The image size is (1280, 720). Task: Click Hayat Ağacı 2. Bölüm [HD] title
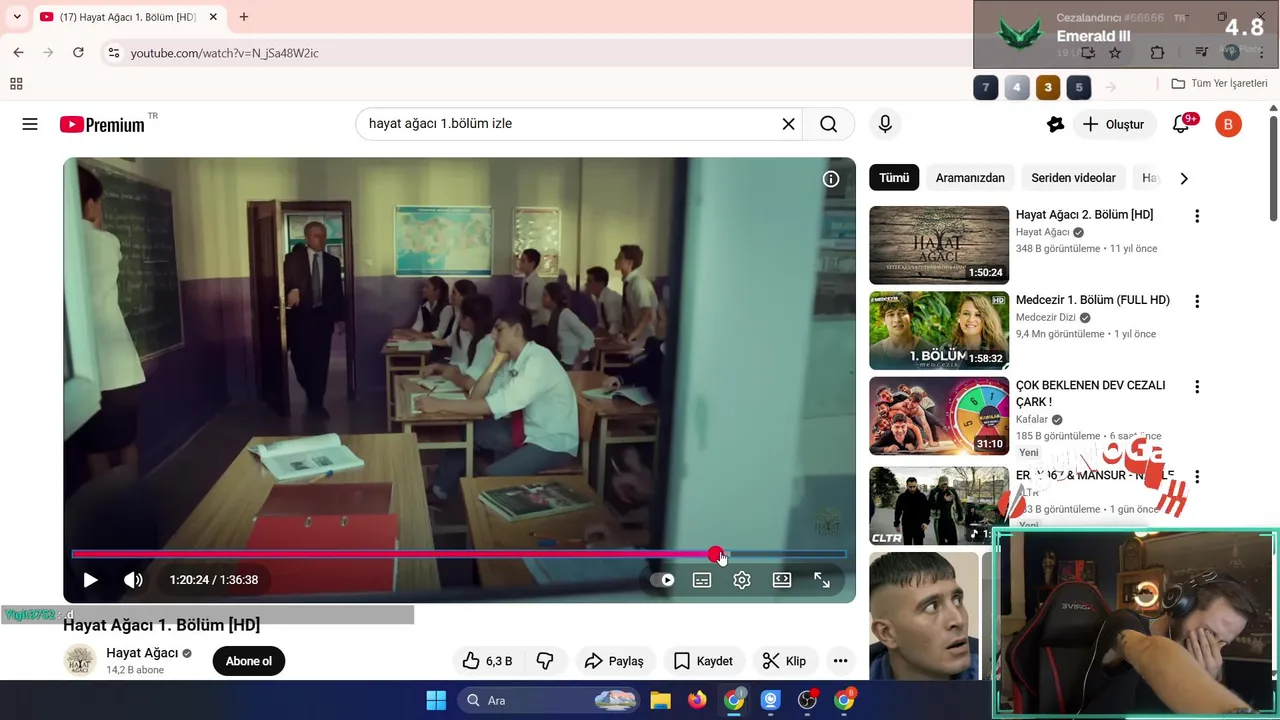[1084, 215]
